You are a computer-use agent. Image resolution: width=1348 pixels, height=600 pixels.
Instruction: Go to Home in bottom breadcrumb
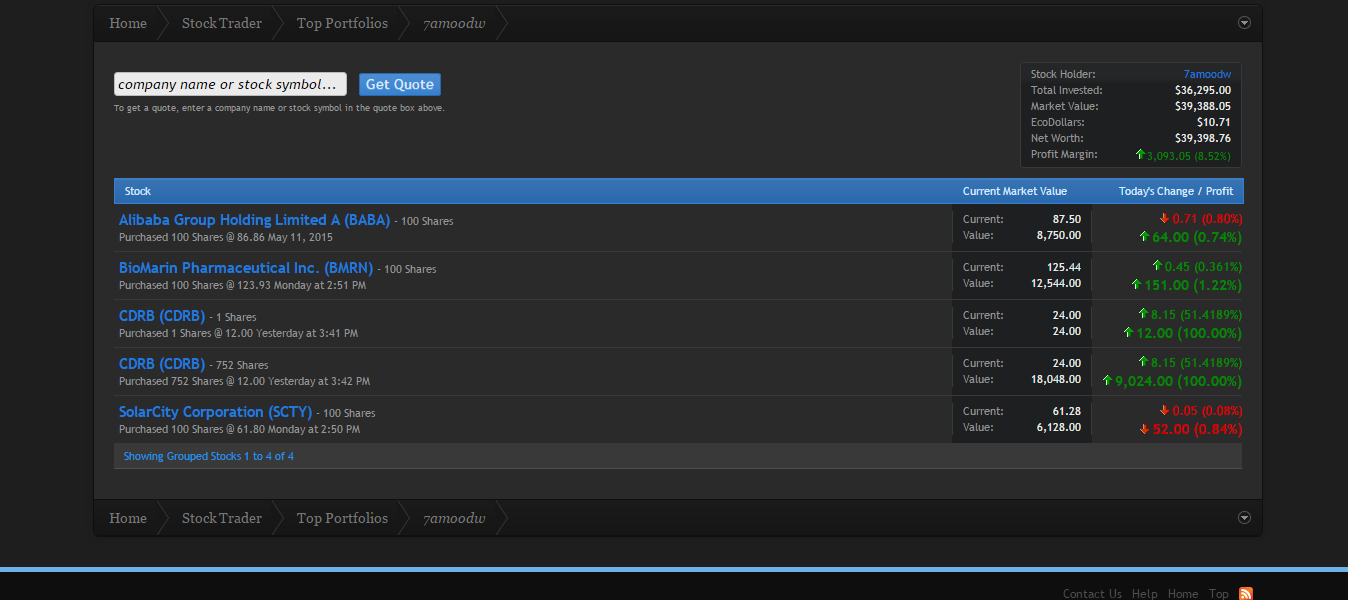pyautogui.click(x=128, y=518)
